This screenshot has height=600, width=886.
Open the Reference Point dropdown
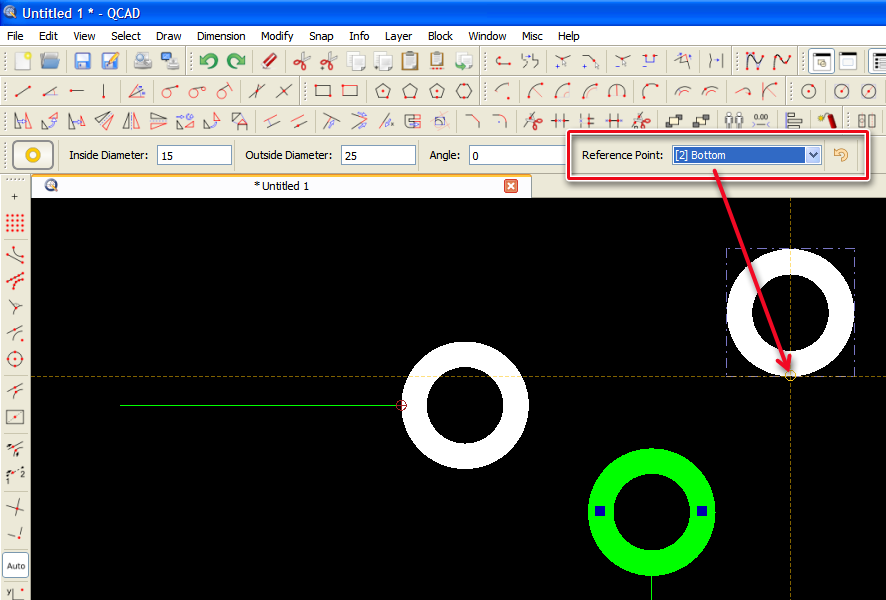pyautogui.click(x=746, y=155)
